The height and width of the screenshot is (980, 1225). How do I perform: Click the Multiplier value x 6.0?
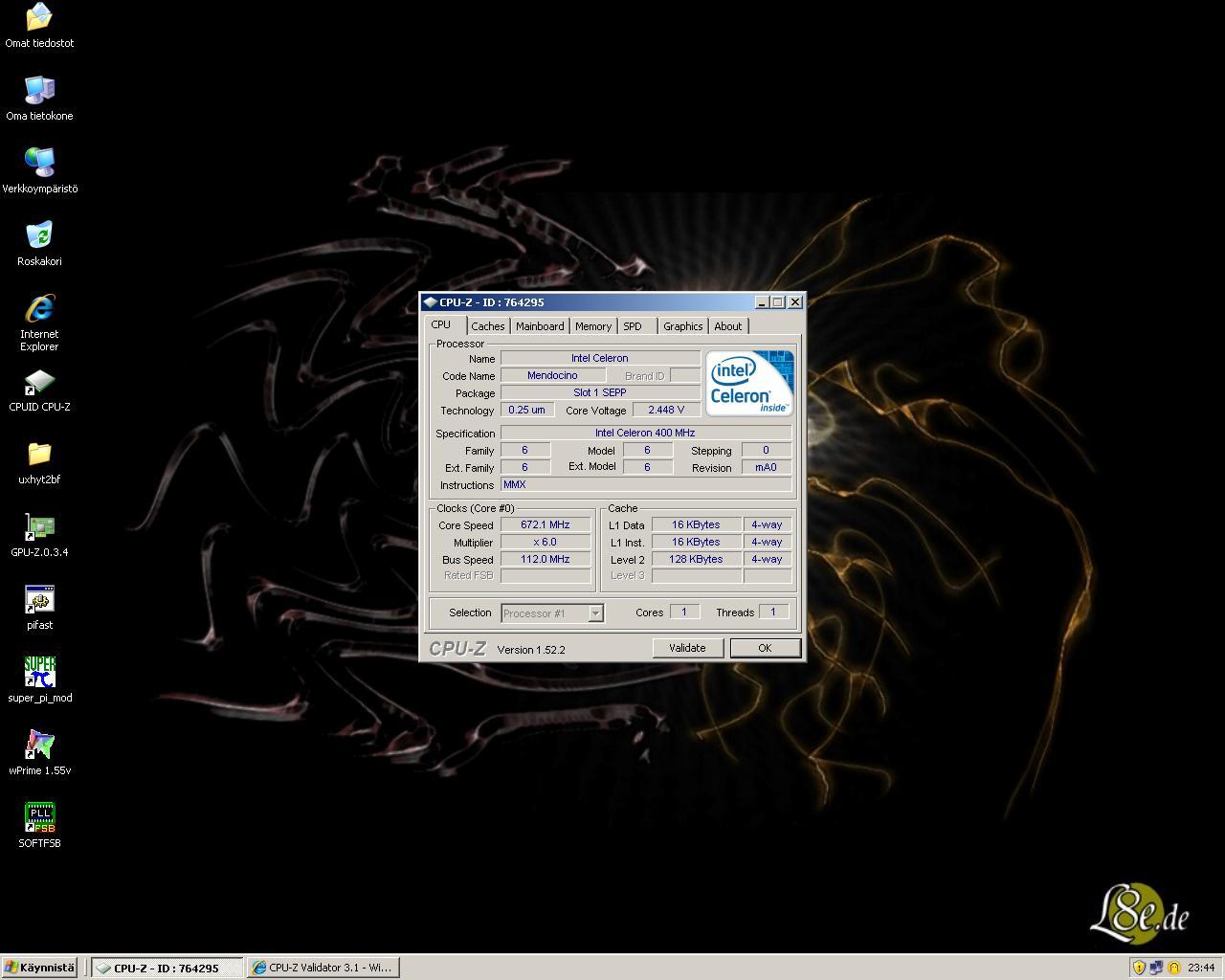point(546,542)
